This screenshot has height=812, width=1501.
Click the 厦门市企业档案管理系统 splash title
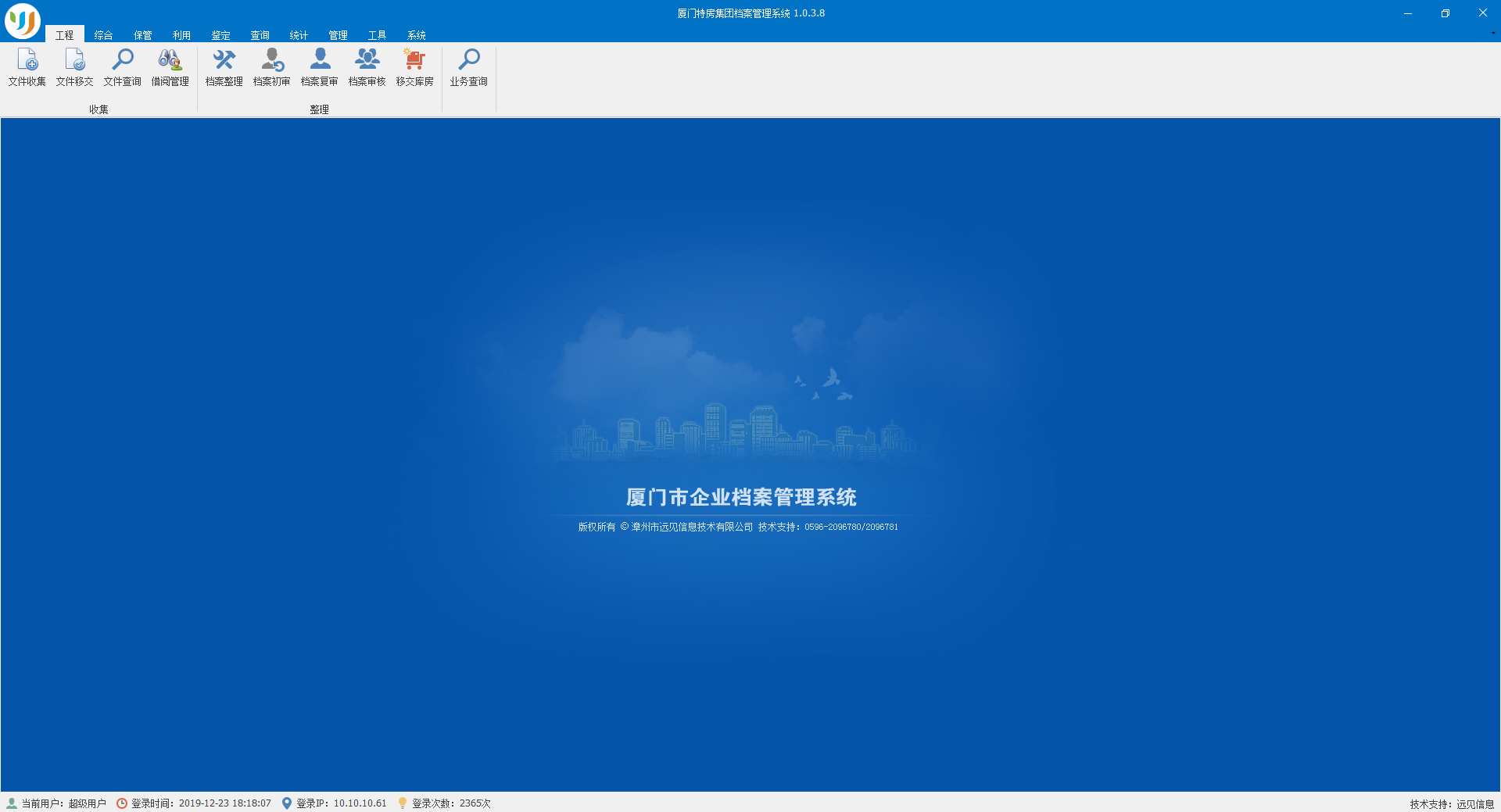pos(741,497)
